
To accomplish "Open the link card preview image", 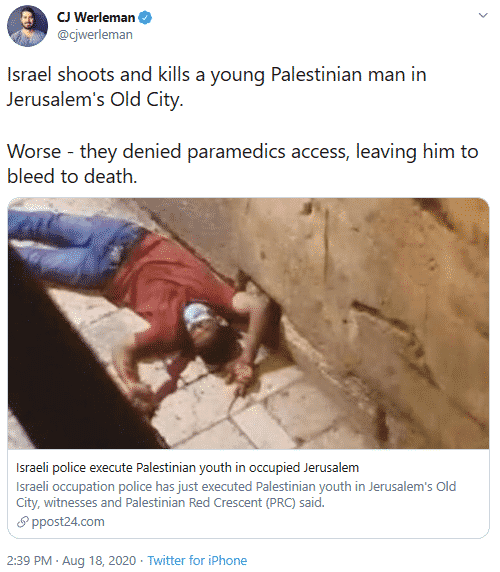I will click(x=248, y=323).
